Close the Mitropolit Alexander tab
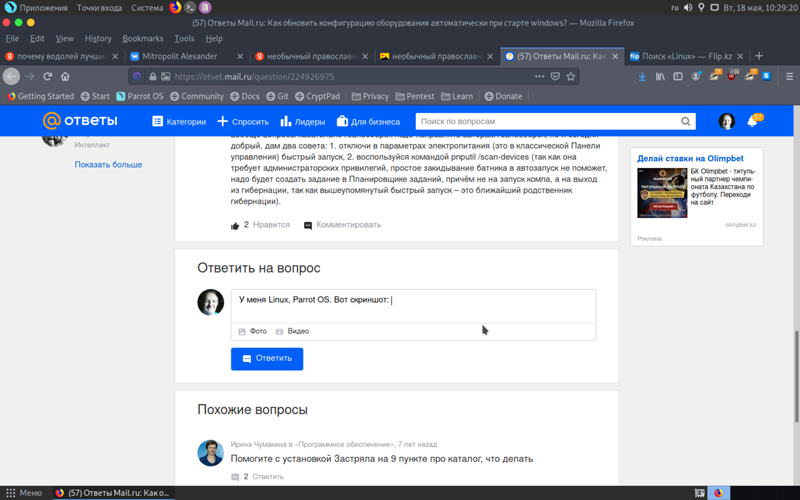The image size is (800, 500). [240, 56]
